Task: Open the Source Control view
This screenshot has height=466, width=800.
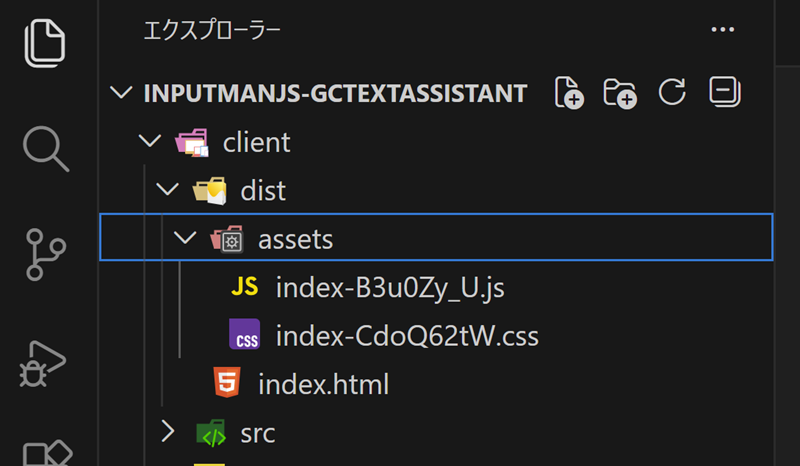Action: coord(45,255)
